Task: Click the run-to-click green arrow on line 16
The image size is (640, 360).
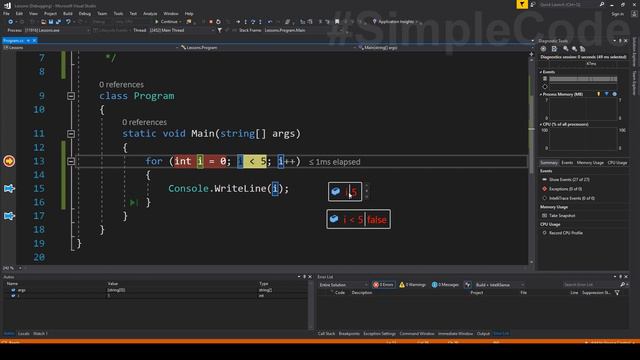Action: coord(133,202)
